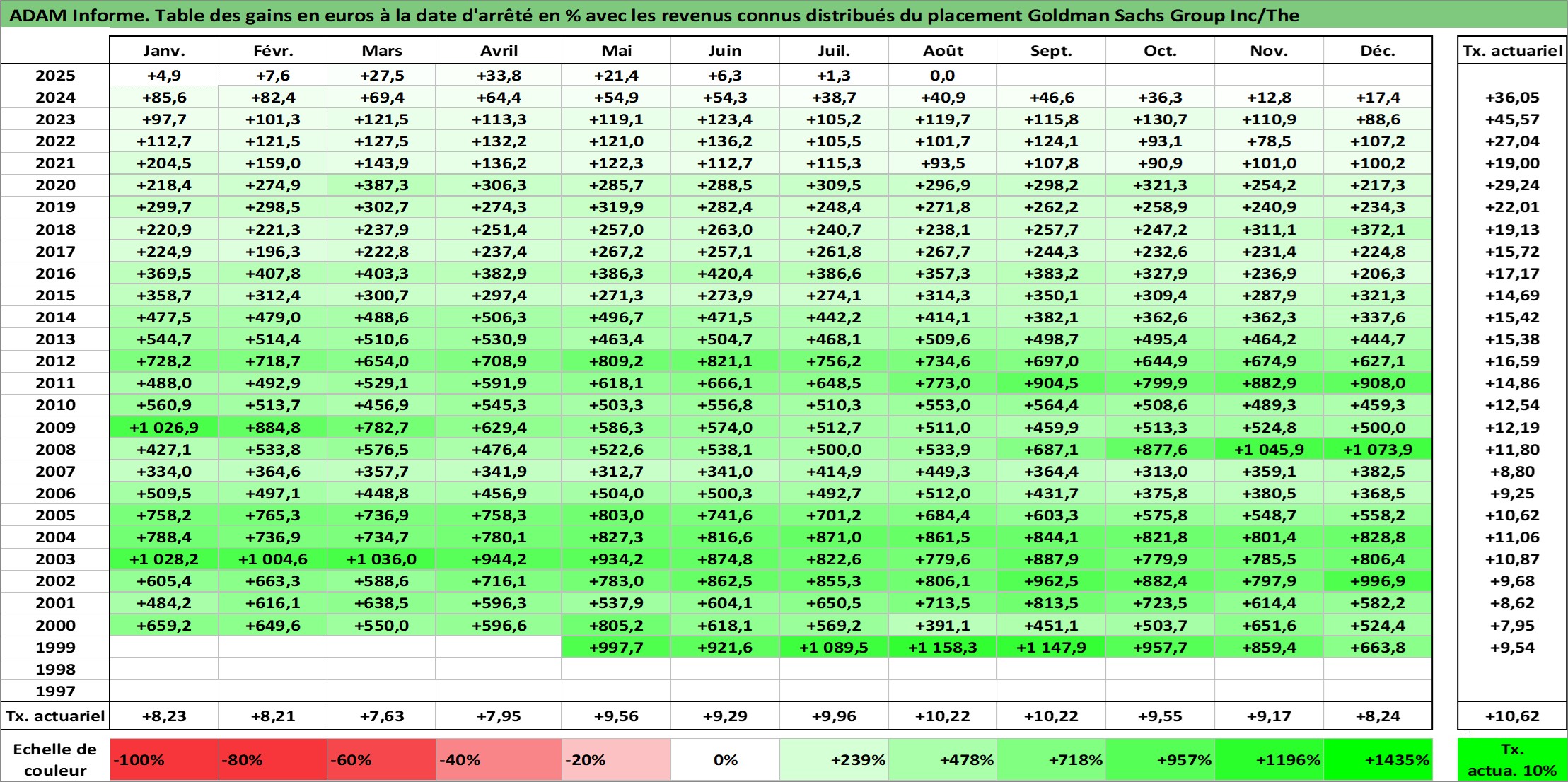Click the cell value '+4,9' in 2025

click(164, 76)
